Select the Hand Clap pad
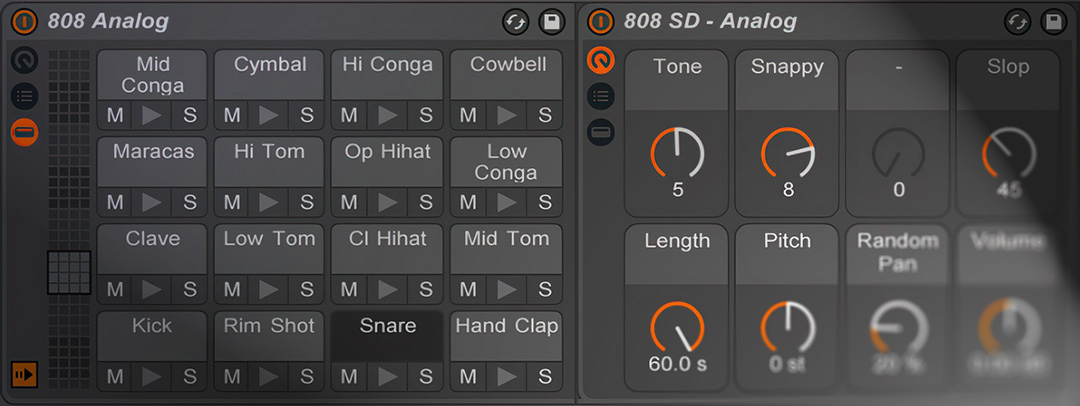 [506, 336]
